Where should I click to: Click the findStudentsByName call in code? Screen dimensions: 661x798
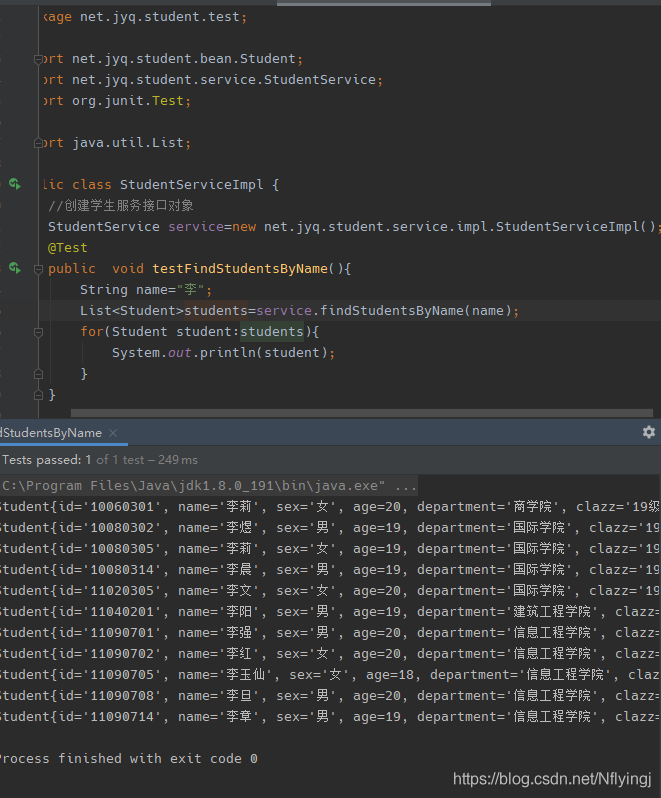[x=391, y=310]
